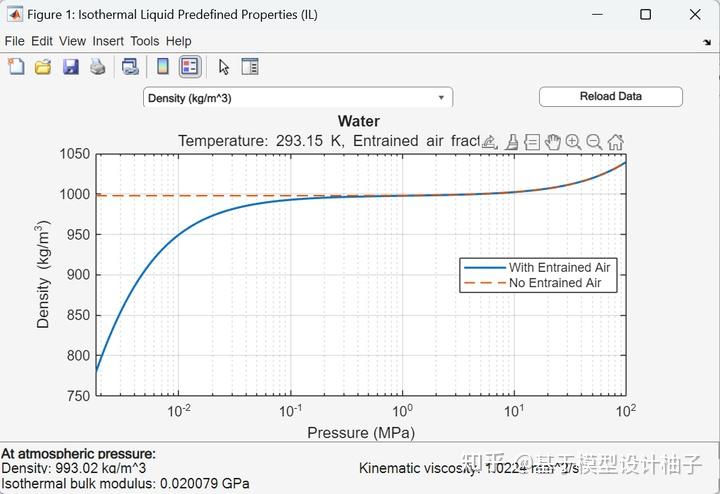Screen dimensions: 720x494
Task: Open the Tools menu
Action: [x=145, y=41]
